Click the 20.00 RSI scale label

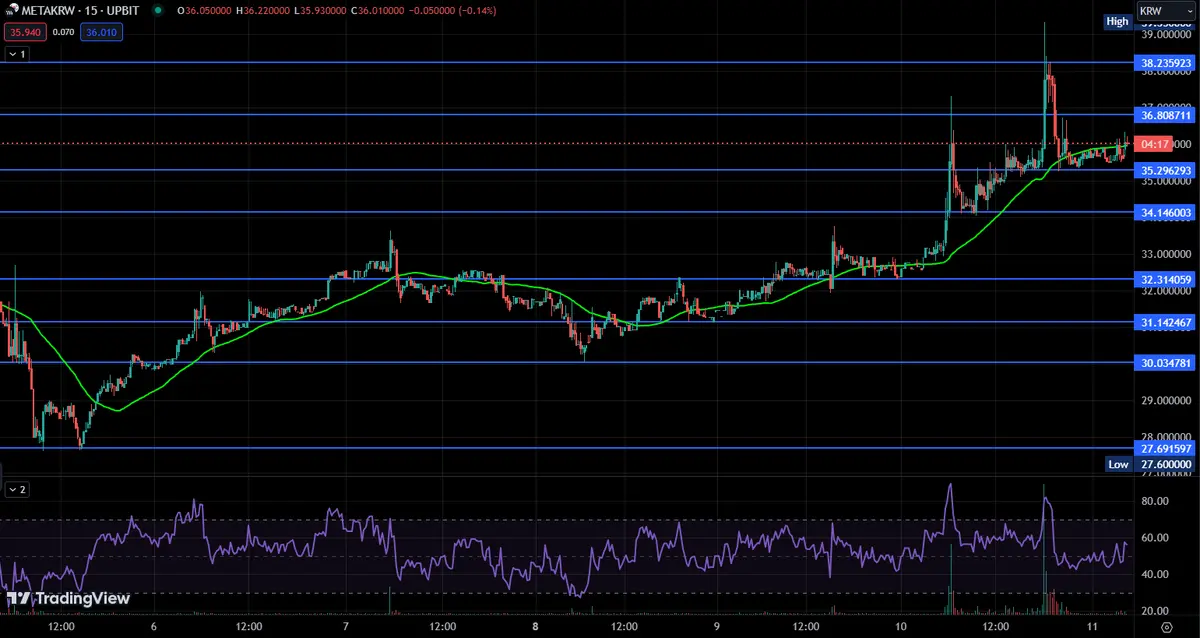point(1154,611)
